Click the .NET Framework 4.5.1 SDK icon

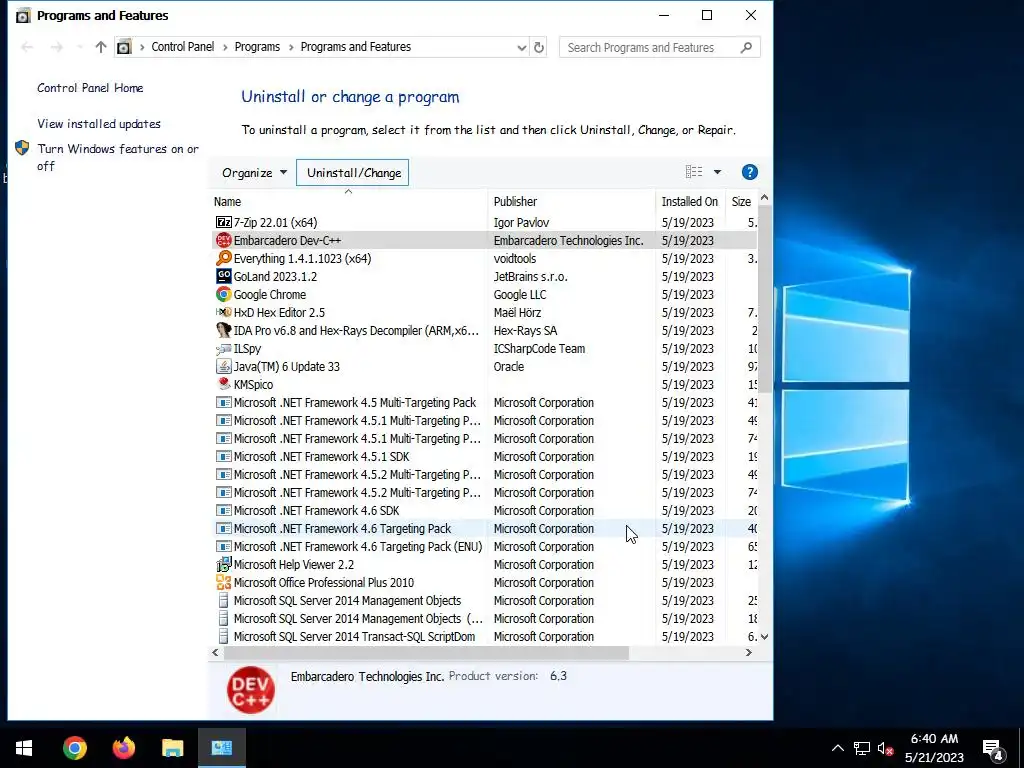click(223, 456)
